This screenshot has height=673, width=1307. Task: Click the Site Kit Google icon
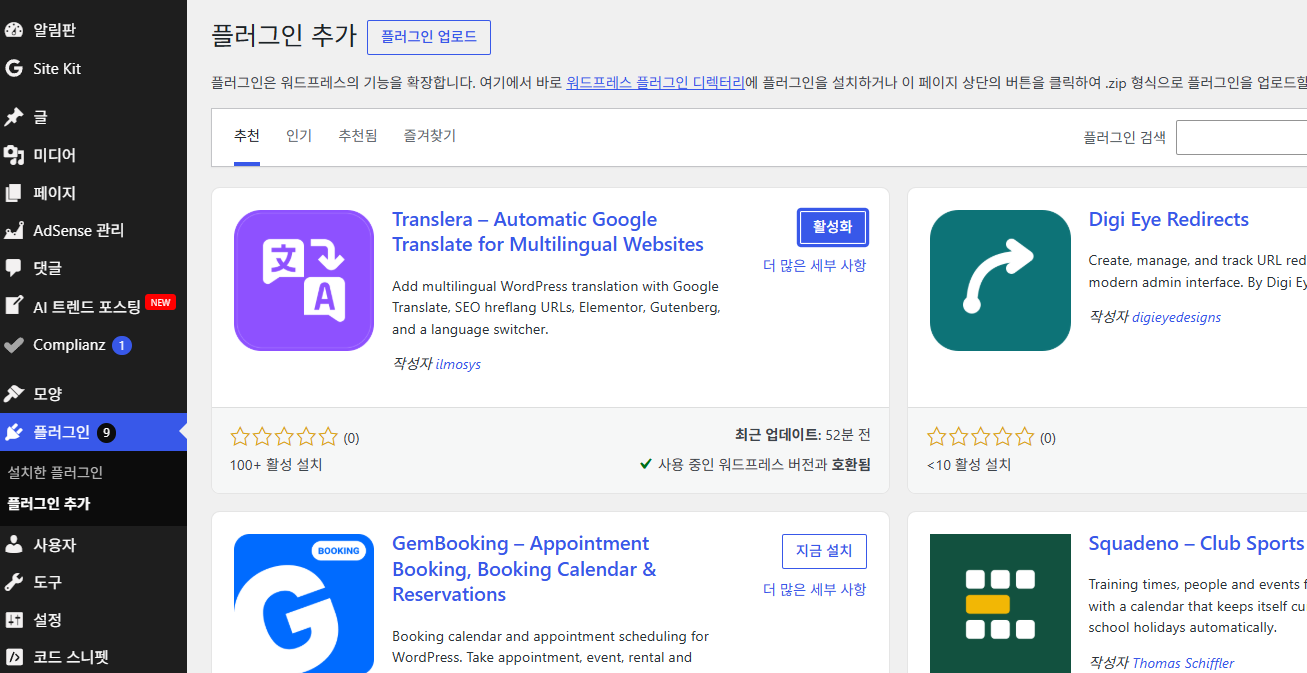click(14, 68)
